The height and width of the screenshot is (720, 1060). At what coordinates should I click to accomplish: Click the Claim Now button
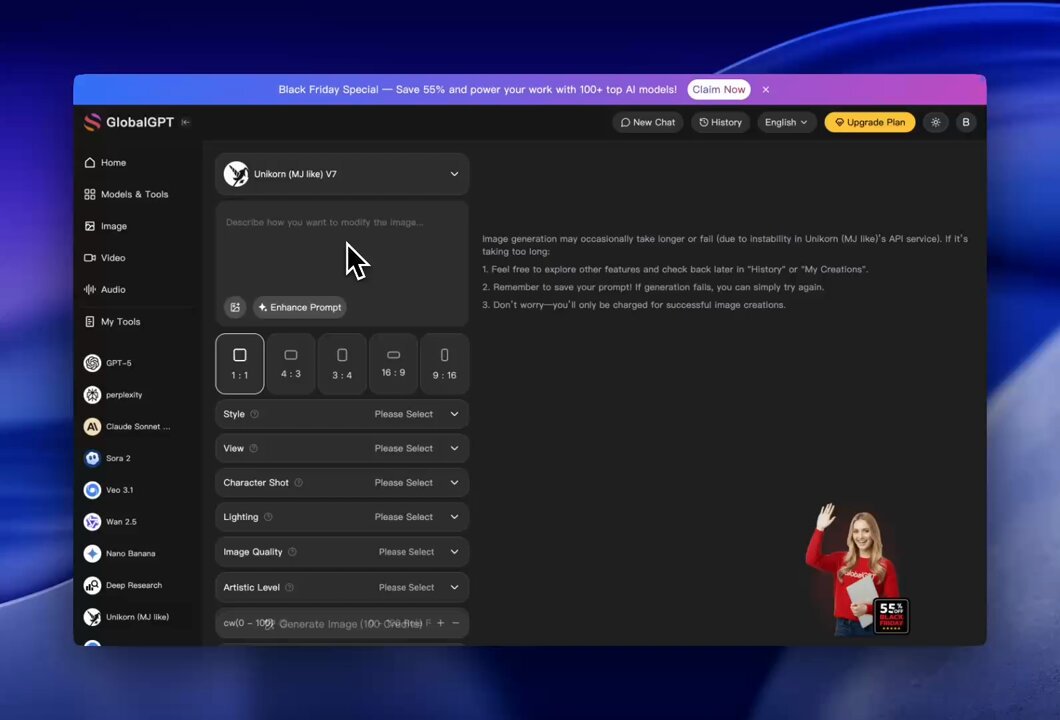click(719, 89)
